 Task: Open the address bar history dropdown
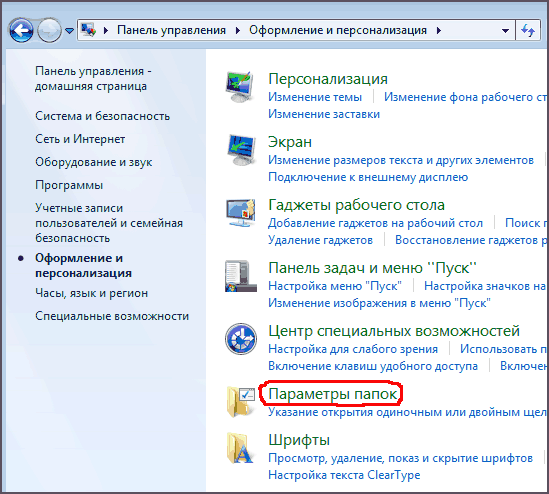pyautogui.click(x=505, y=30)
